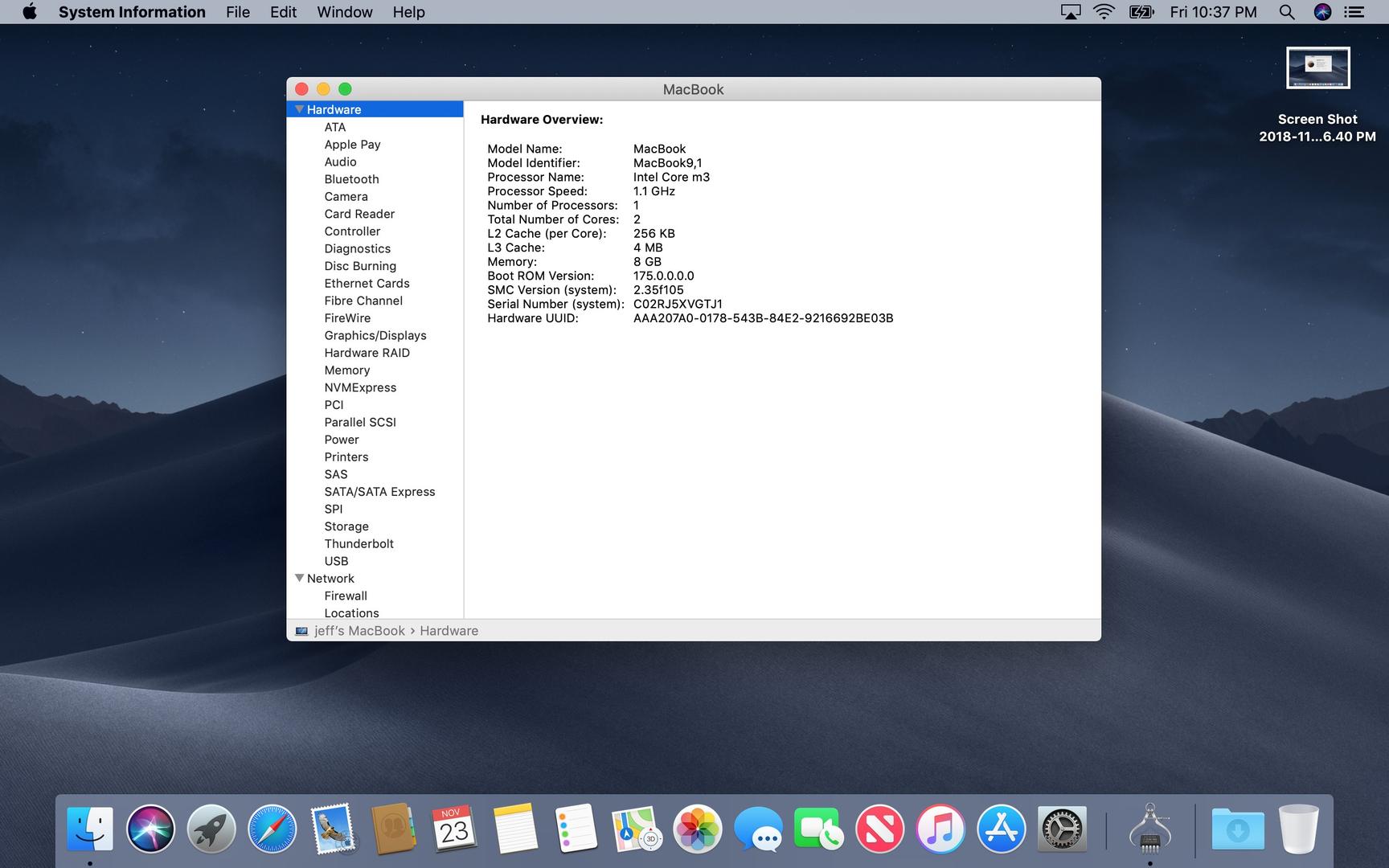This screenshot has height=868, width=1389.
Task: Select Printers in the sidebar
Action: pos(346,457)
